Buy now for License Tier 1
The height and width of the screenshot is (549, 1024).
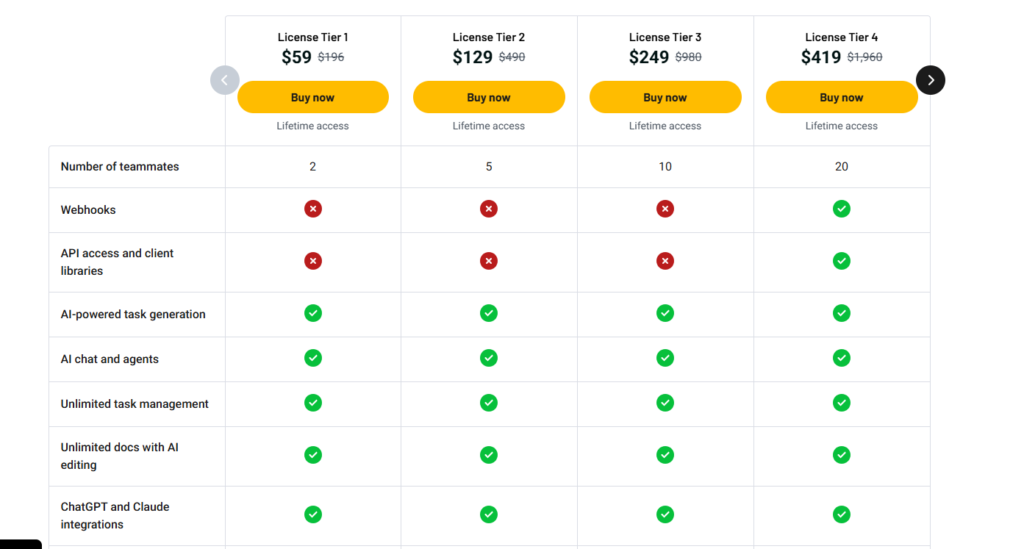coord(313,97)
